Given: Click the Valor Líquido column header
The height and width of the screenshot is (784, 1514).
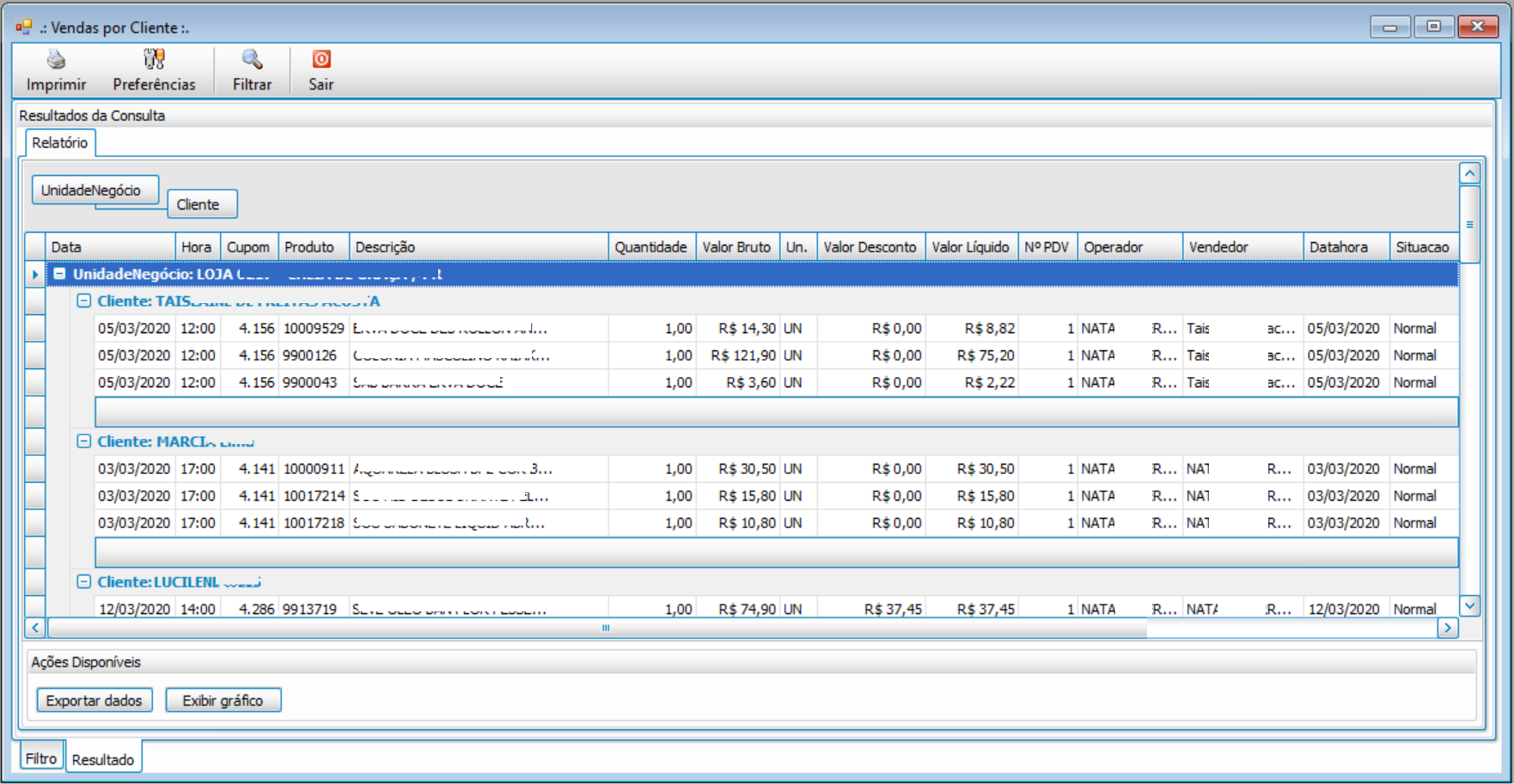Looking at the screenshot, I should pyautogui.click(x=972, y=246).
